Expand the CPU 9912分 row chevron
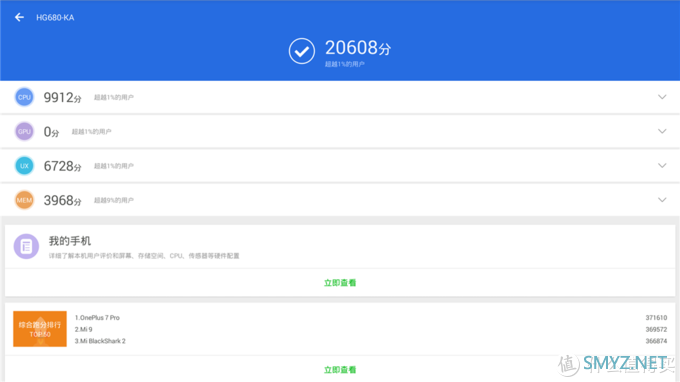The width and height of the screenshot is (680, 382). [662, 97]
